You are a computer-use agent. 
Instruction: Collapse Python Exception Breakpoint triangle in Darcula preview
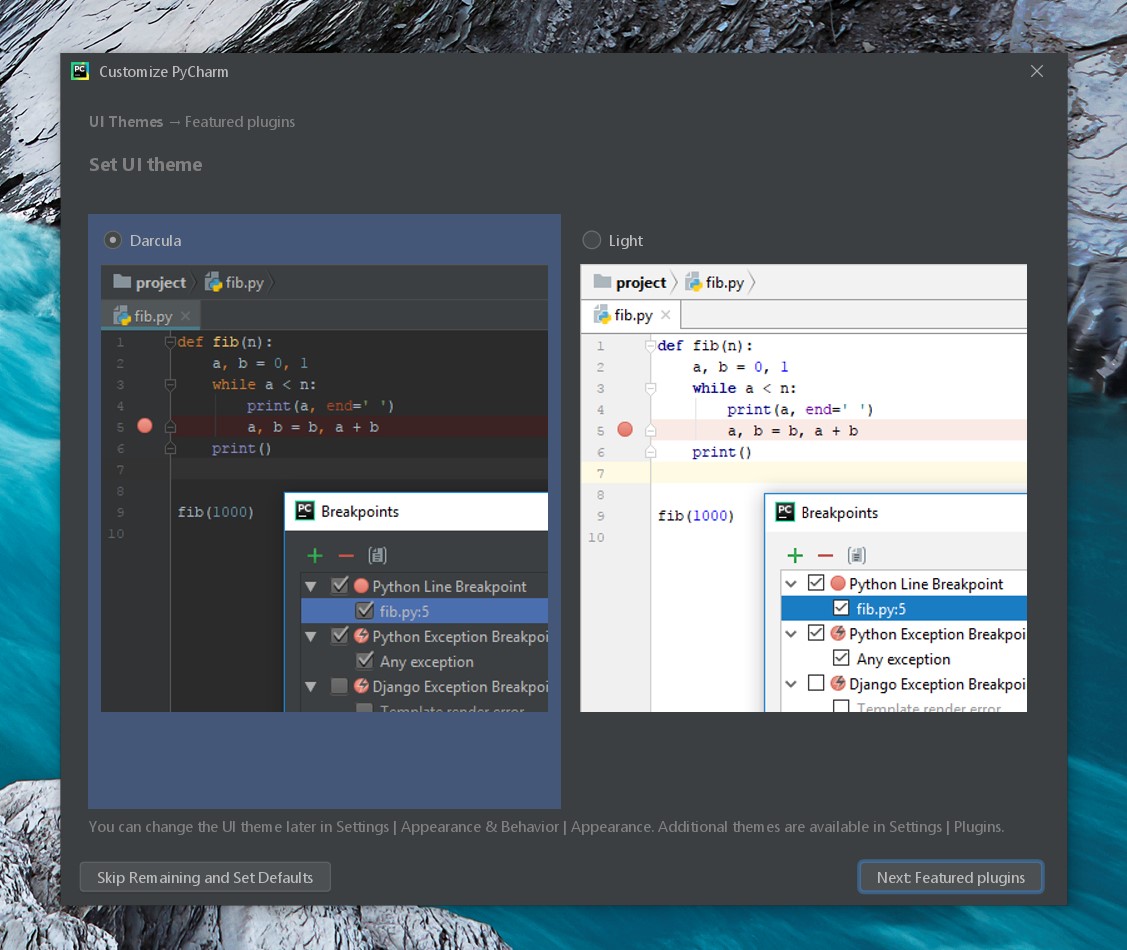(x=311, y=636)
